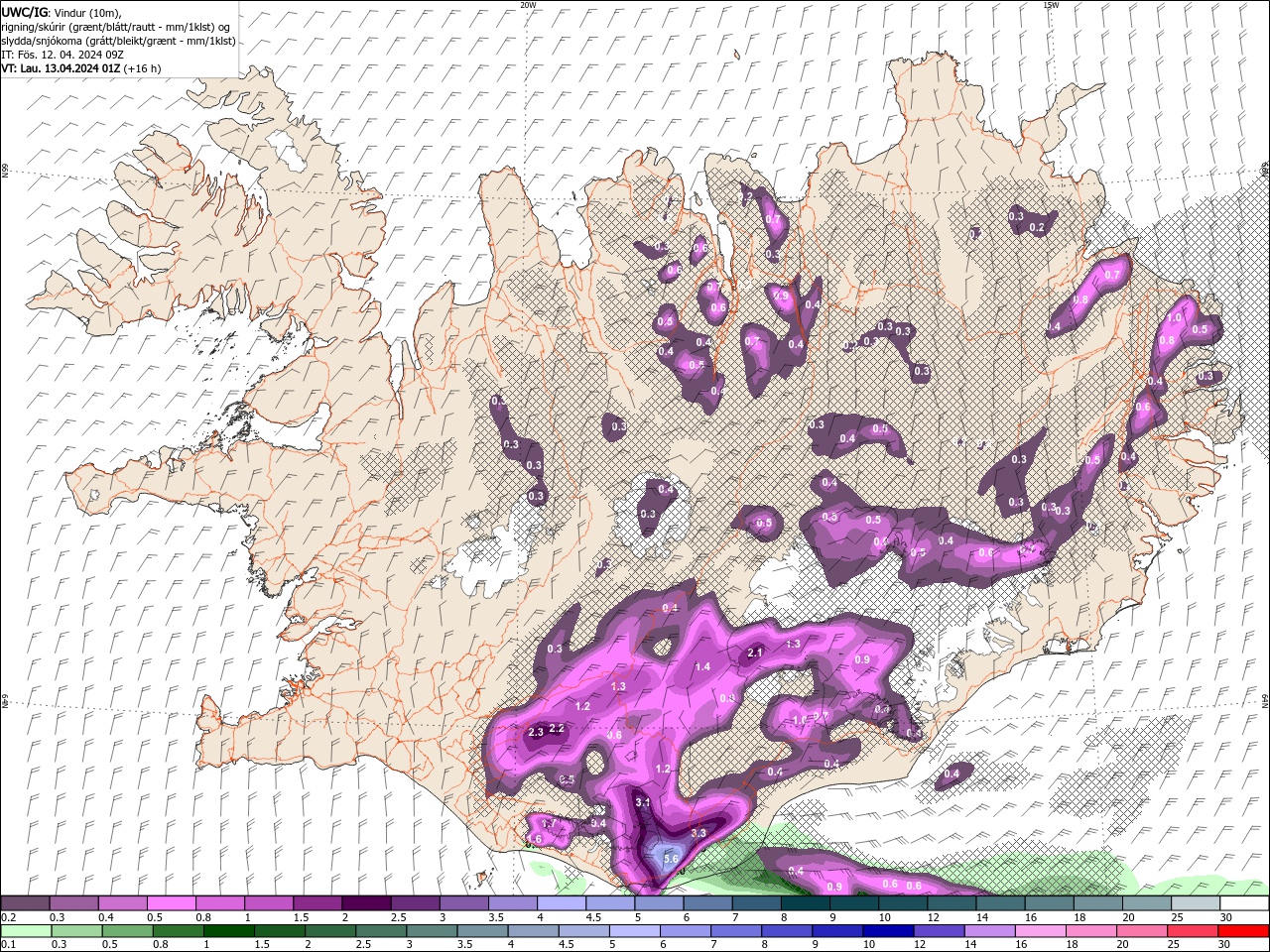Click the '4.5' label in the lower legend row
1270x952 pixels.
pos(567,945)
